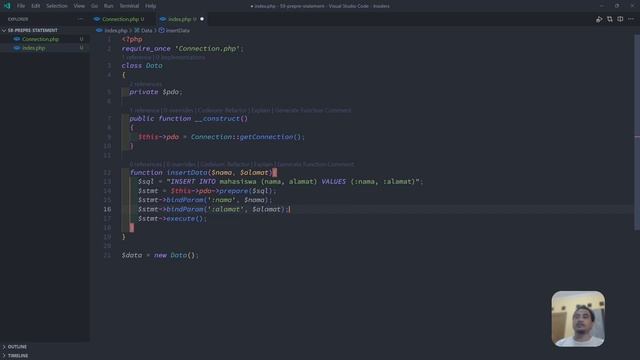Viewport: 640px width, 360px height.
Task: Click line number 16 in the gutter
Action: tap(107, 209)
